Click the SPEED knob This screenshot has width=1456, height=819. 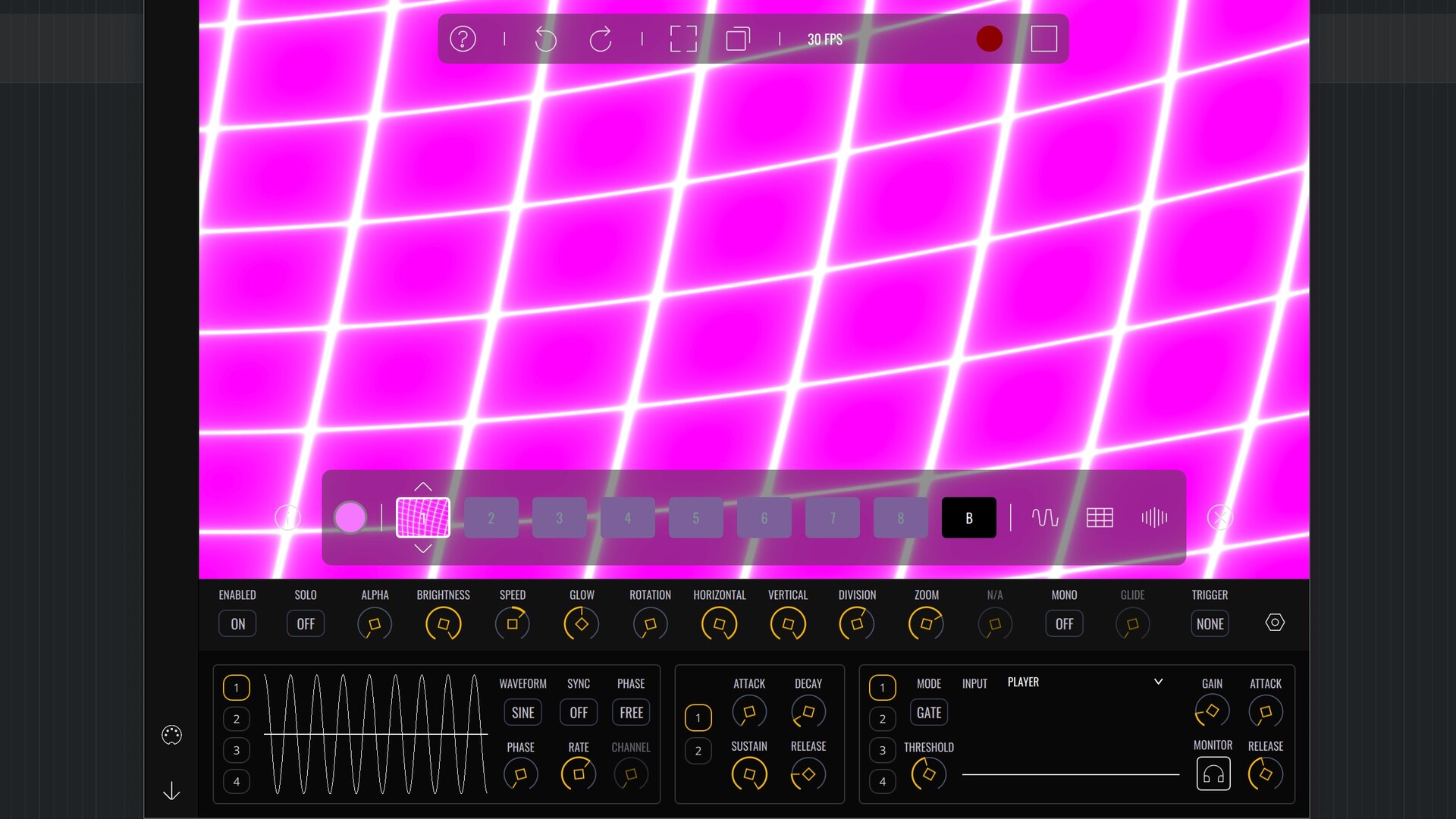[x=513, y=624]
